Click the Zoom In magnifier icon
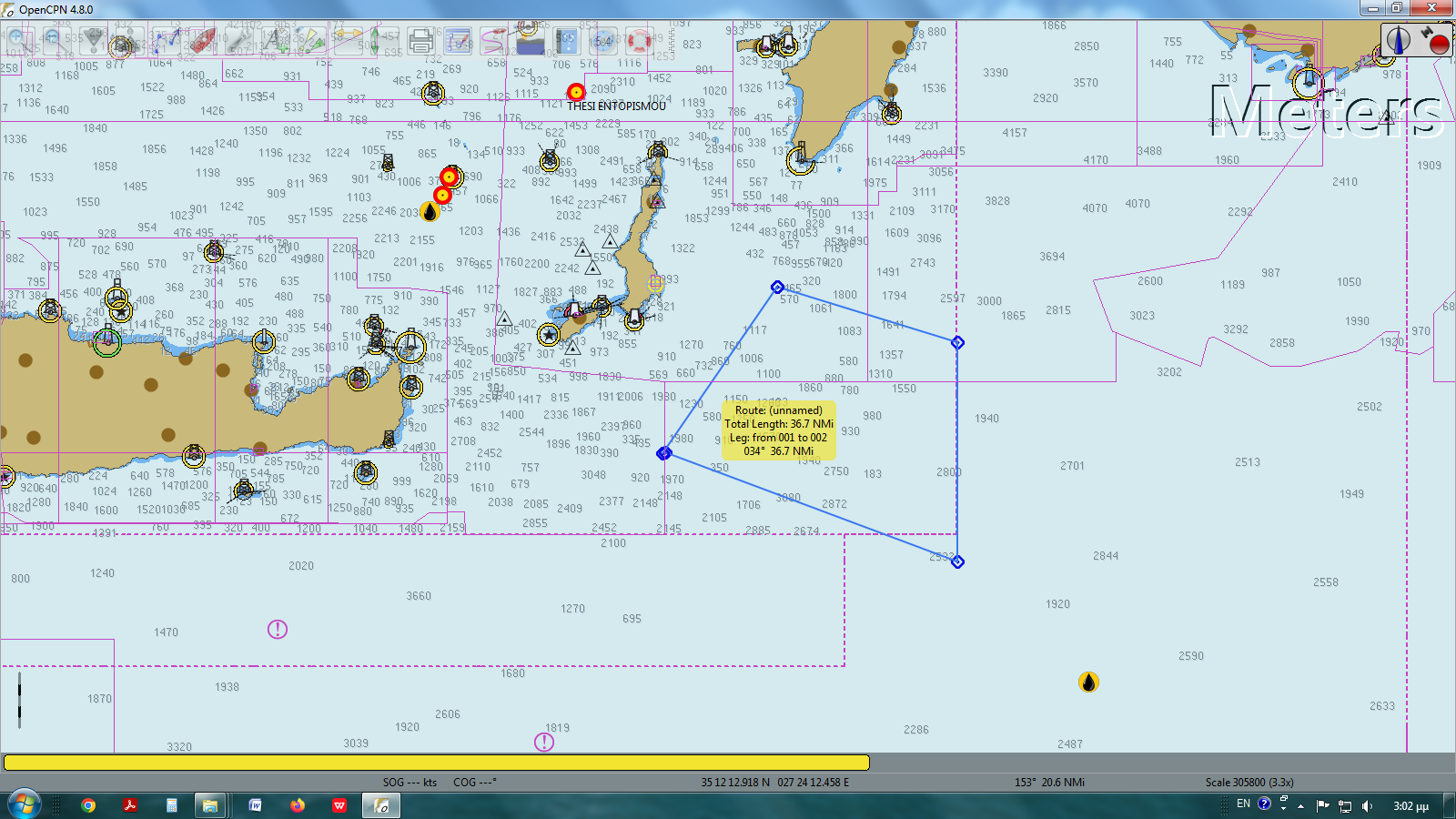The height and width of the screenshot is (819, 1456). pos(17,40)
